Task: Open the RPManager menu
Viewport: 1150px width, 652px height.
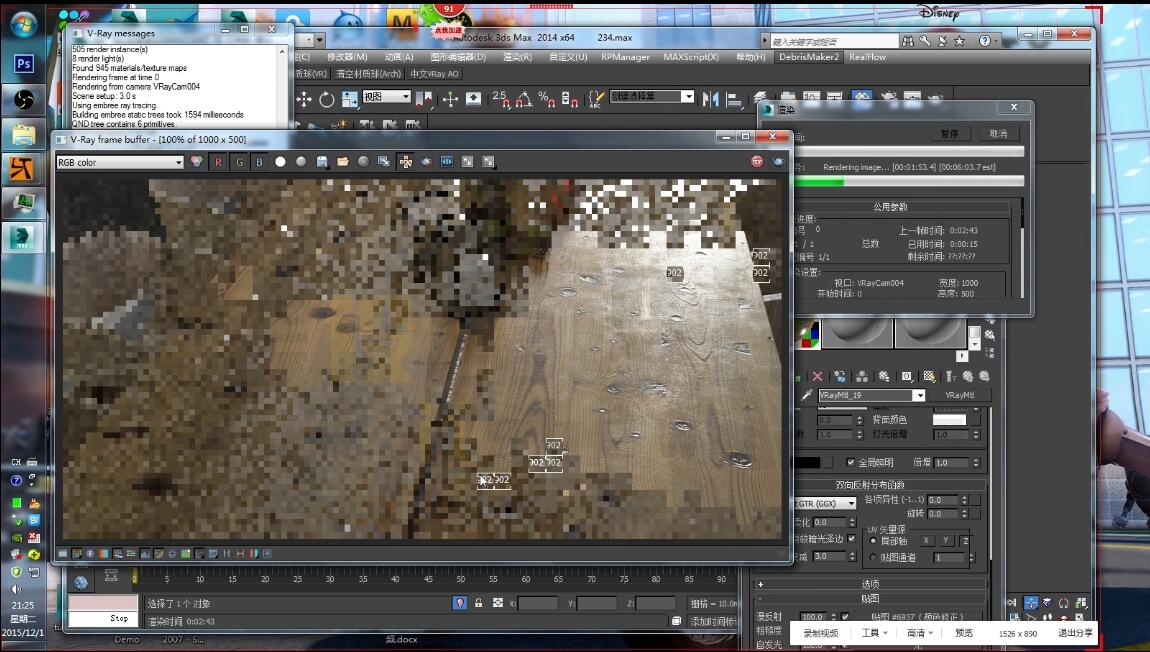Action: point(625,56)
